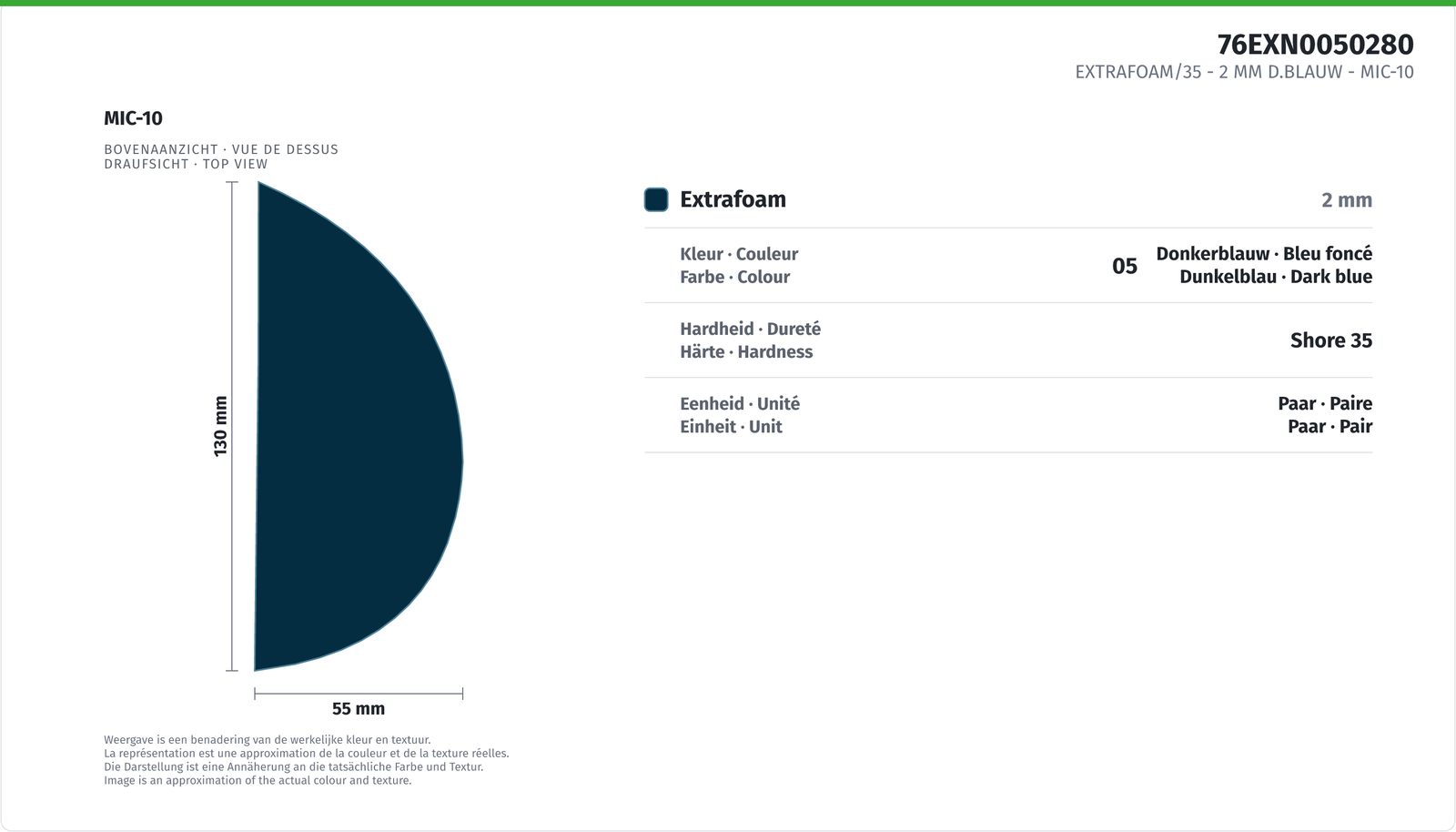Click the dark blue half-moon shape drawing
Image resolution: width=1456 pixels, height=832 pixels.
[359, 426]
